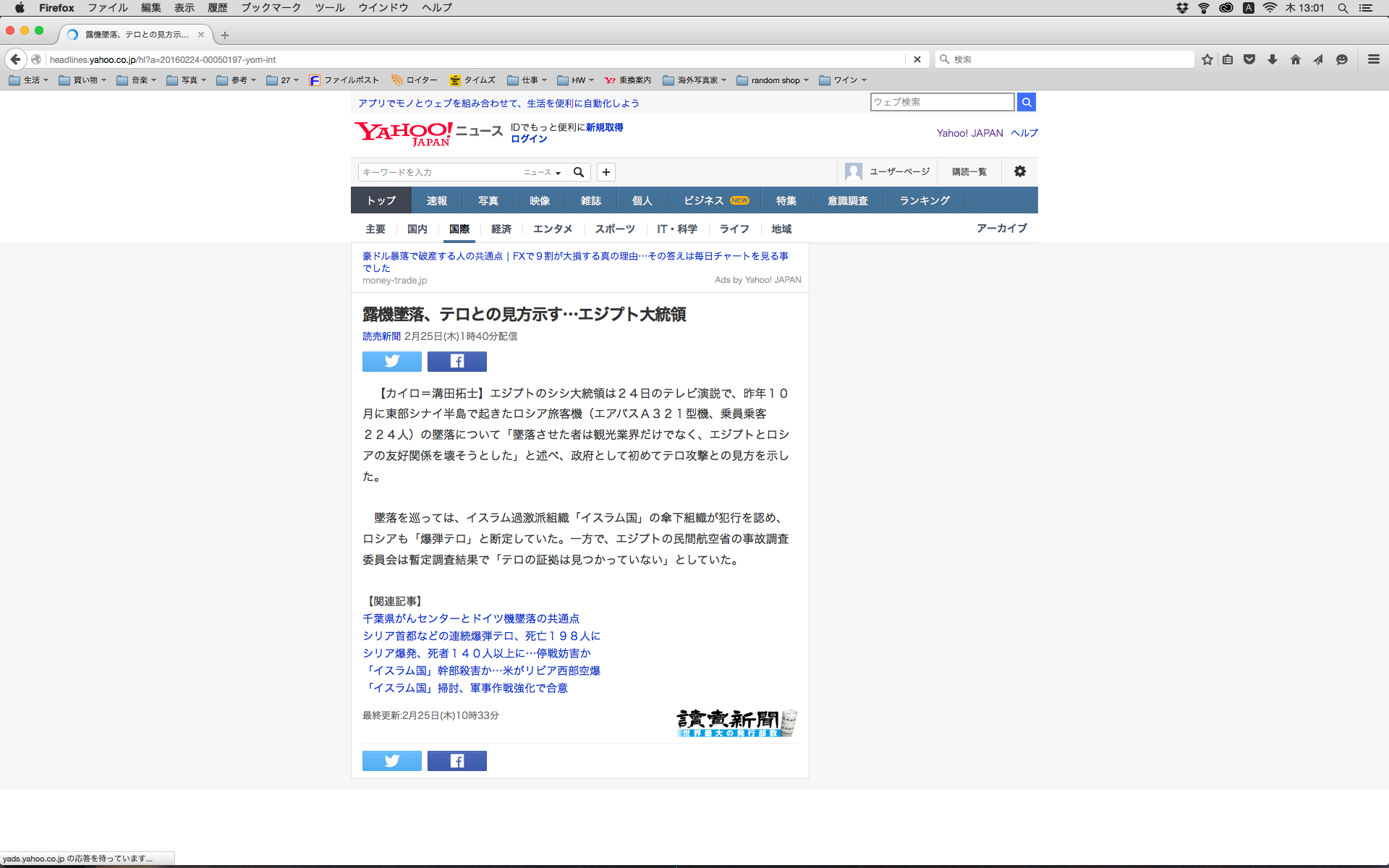1389x868 pixels.
Task: Share article via top Twitter button
Action: (391, 361)
